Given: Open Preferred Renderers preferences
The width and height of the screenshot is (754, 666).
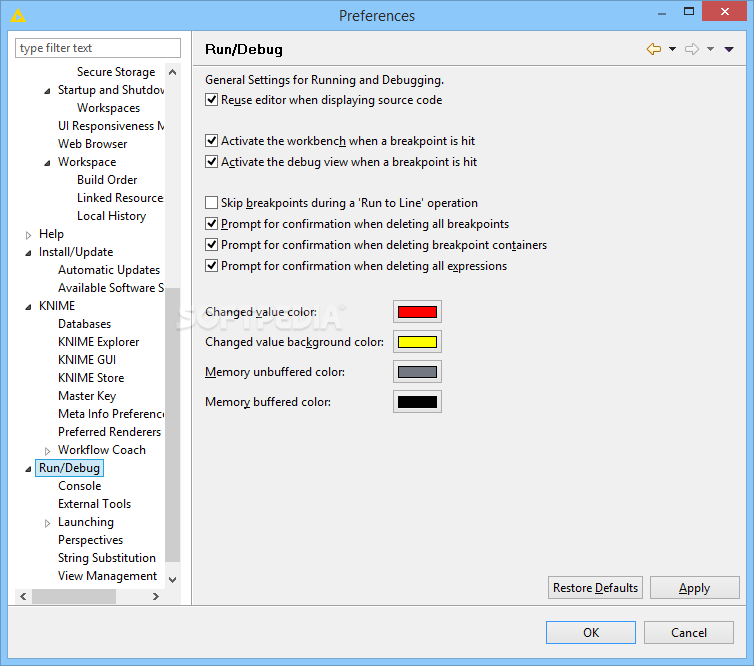Looking at the screenshot, I should point(109,432).
